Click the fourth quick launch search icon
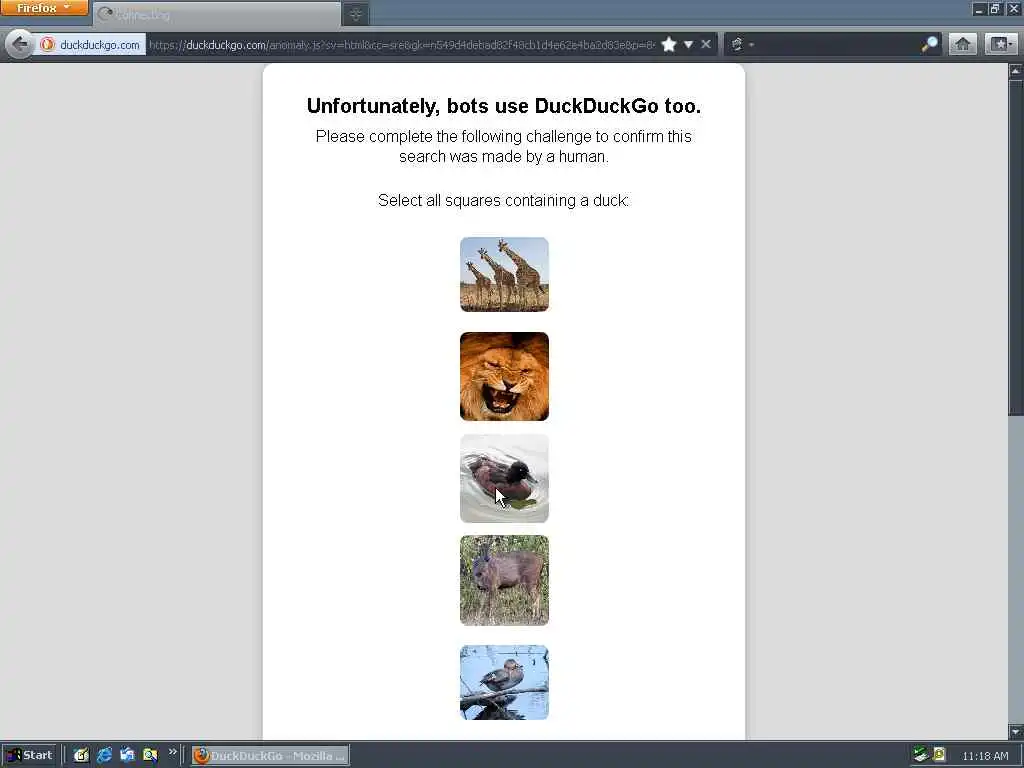This screenshot has height=768, width=1024. [x=150, y=756]
